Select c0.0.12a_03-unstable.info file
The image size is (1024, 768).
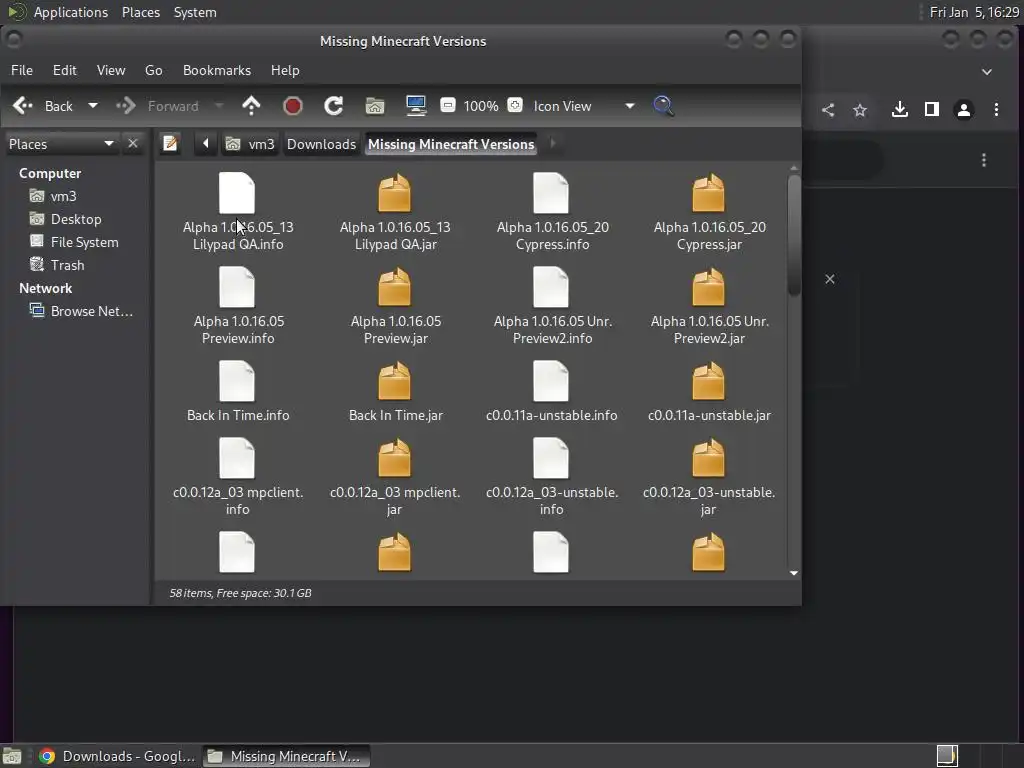[552, 477]
